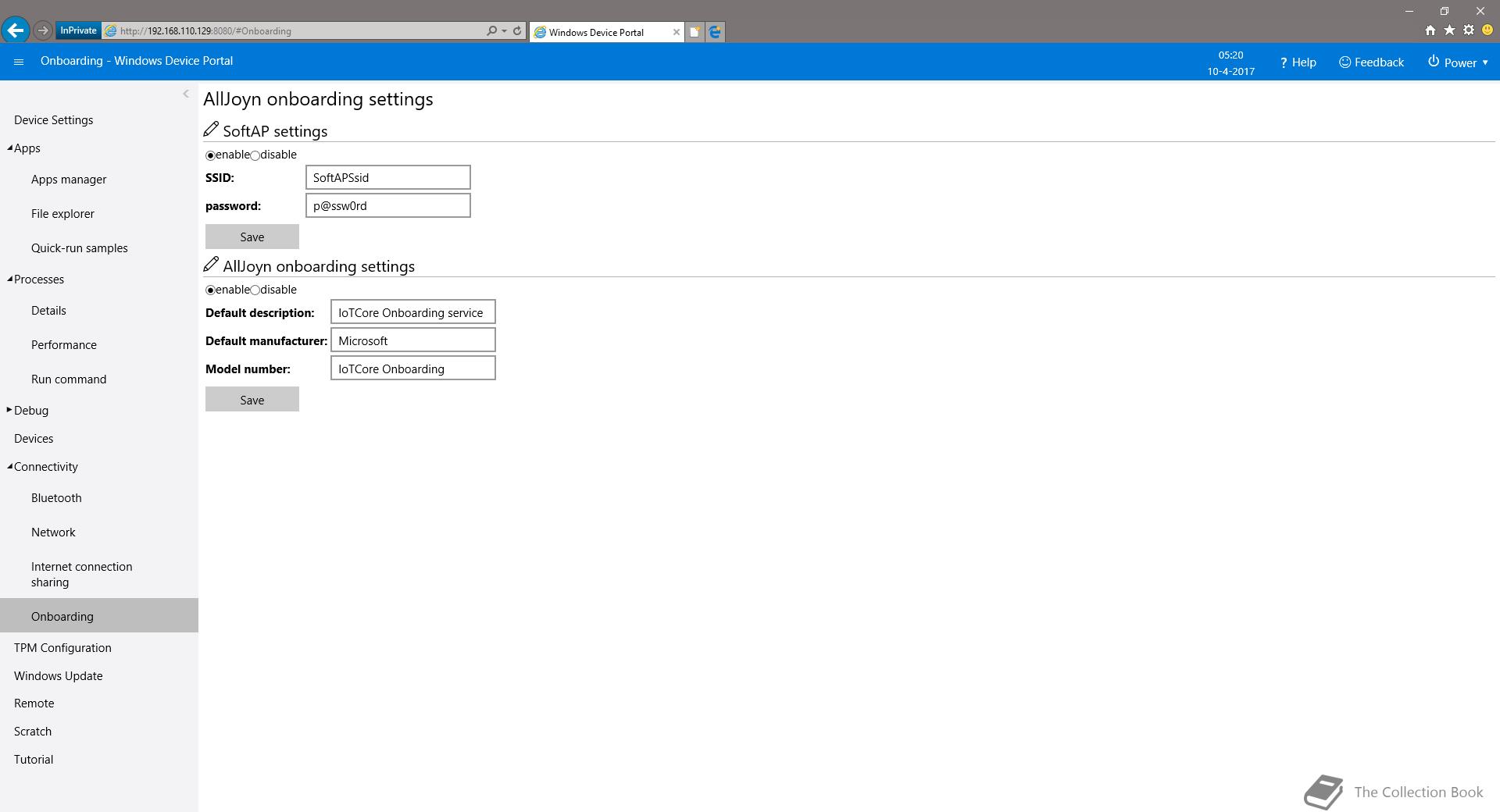
Task: Open address bar autocomplete dropdown arrow
Action: coord(504,30)
